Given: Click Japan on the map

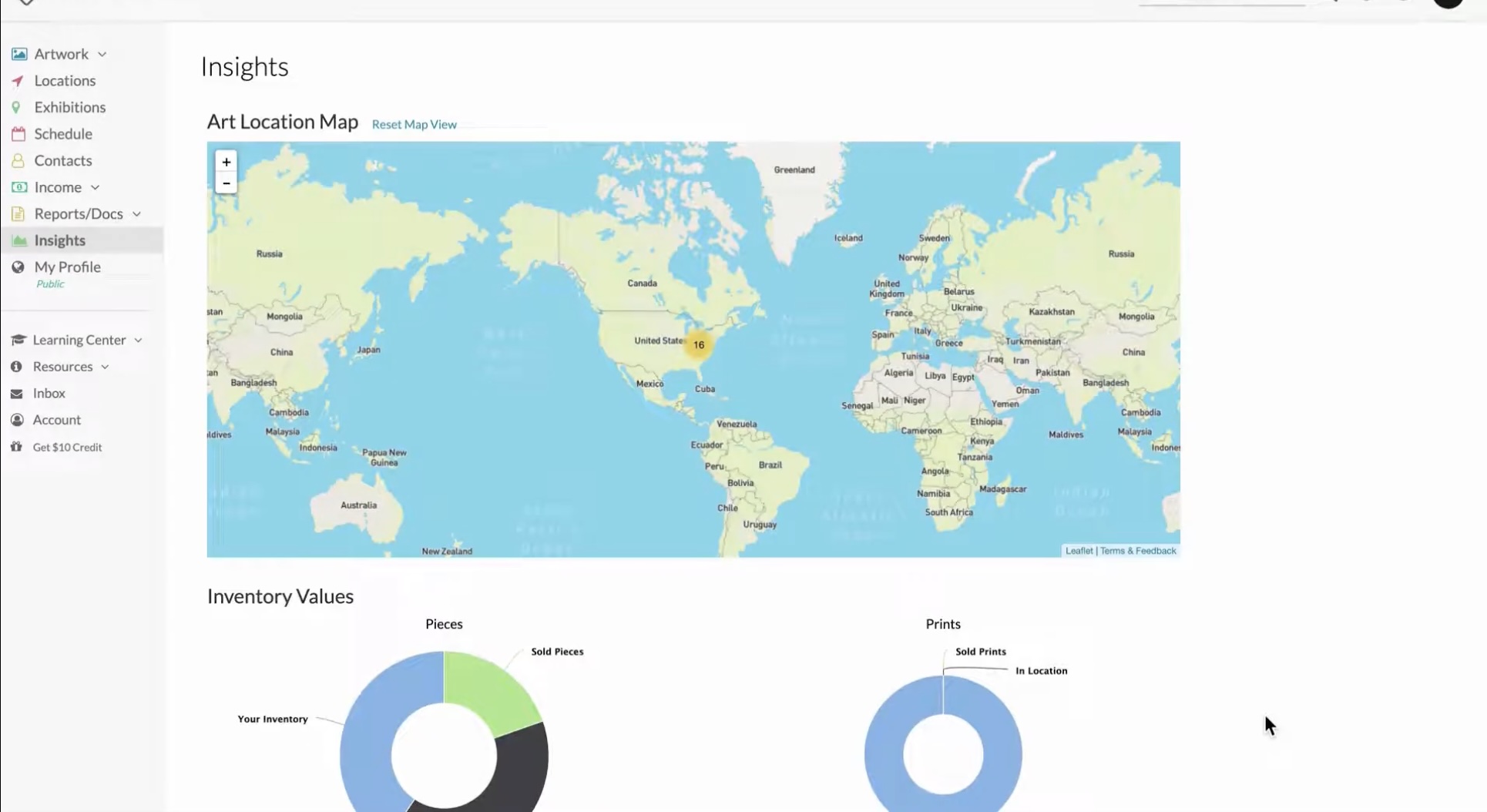Looking at the screenshot, I should [x=368, y=350].
